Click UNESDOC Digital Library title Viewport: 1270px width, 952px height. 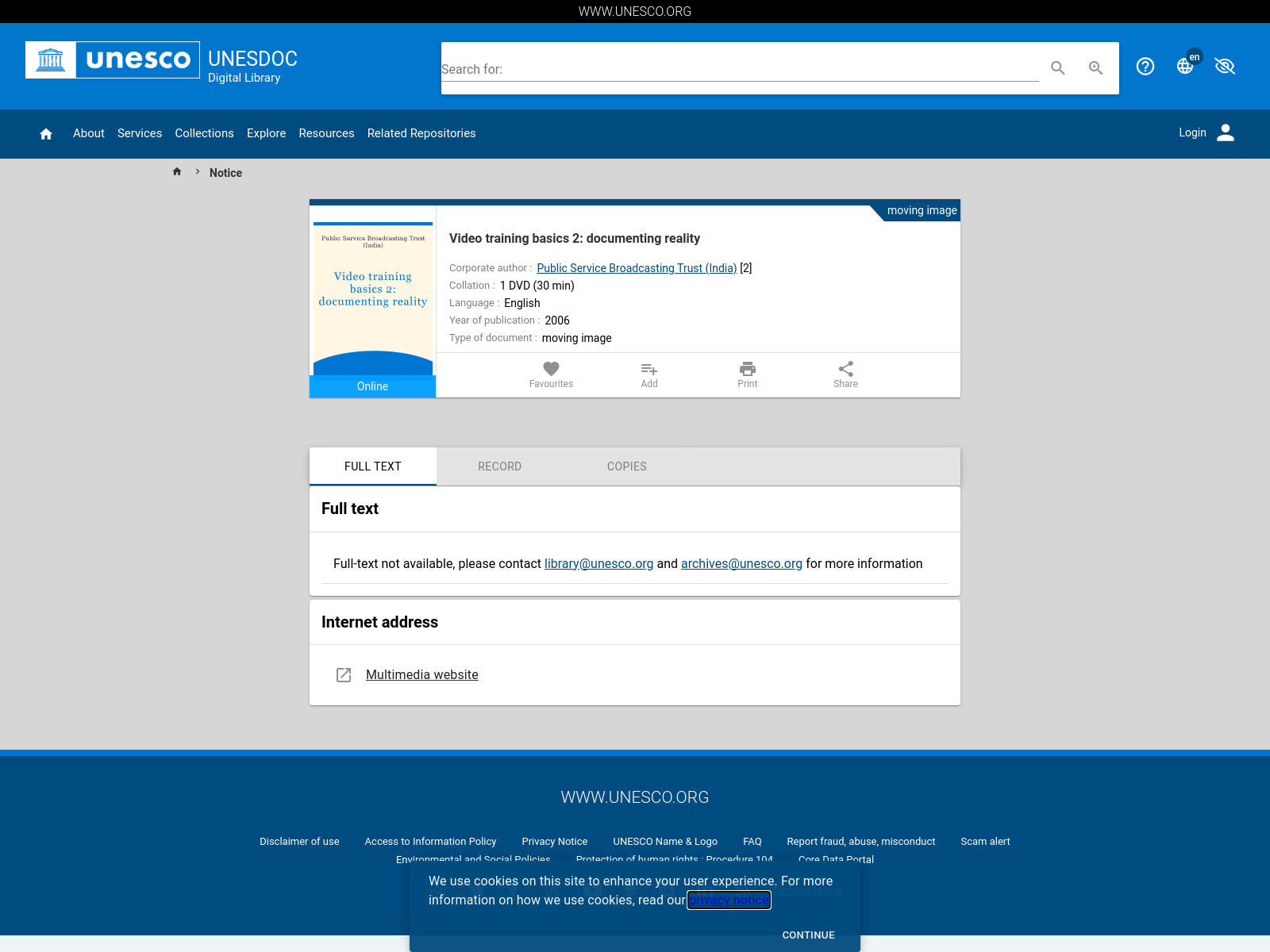click(252, 67)
